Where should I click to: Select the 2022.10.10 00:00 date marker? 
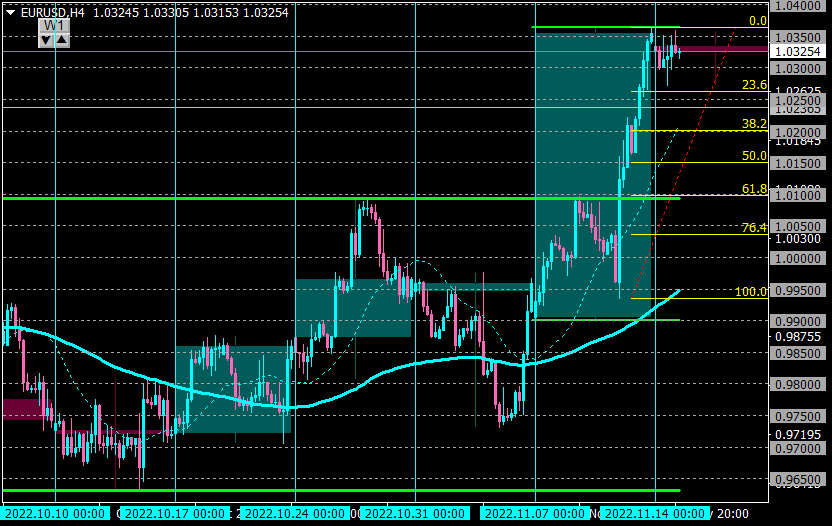pyautogui.click(x=55, y=513)
